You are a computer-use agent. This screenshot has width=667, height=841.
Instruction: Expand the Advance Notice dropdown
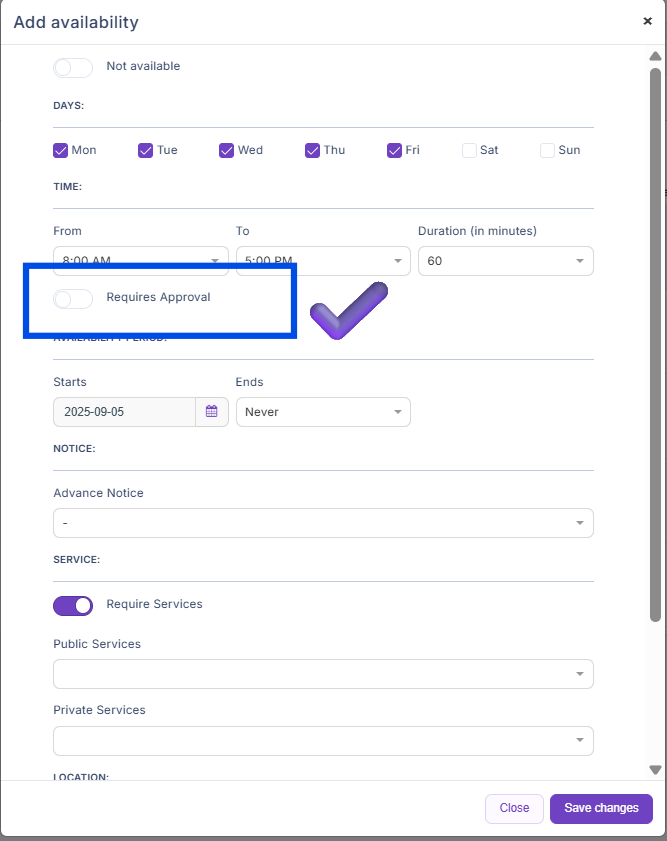pyautogui.click(x=323, y=523)
